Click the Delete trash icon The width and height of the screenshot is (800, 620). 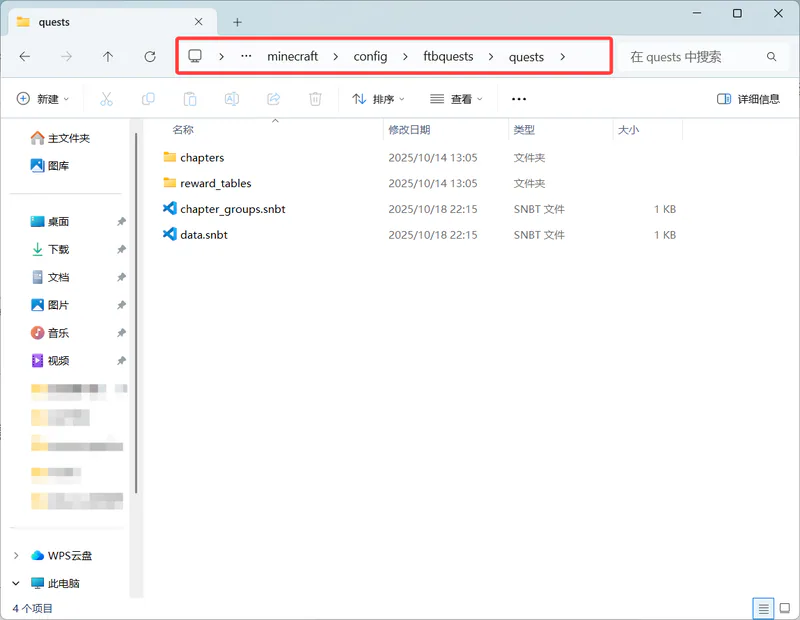point(315,98)
